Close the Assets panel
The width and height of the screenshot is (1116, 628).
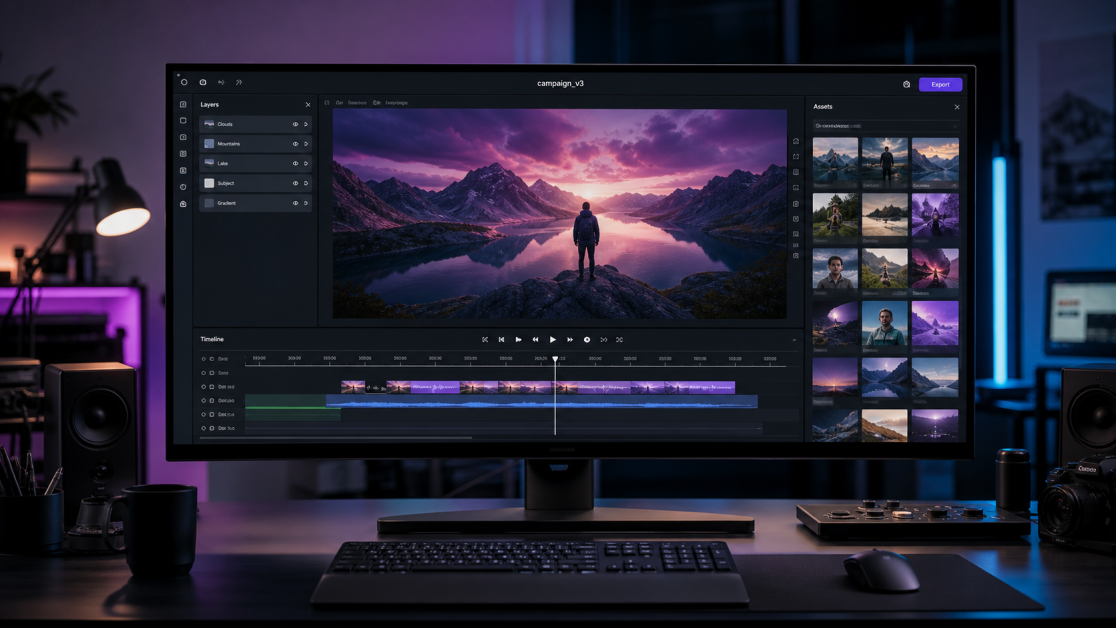(957, 107)
